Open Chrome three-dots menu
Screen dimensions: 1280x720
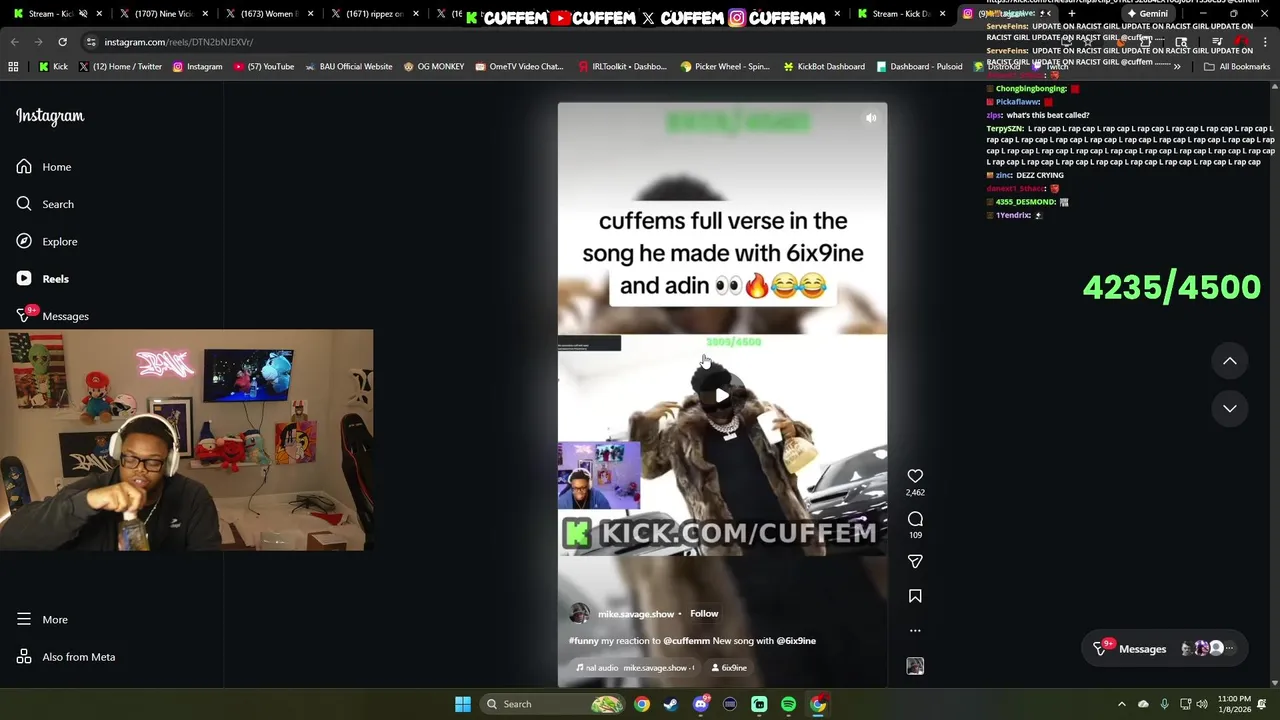[1265, 42]
